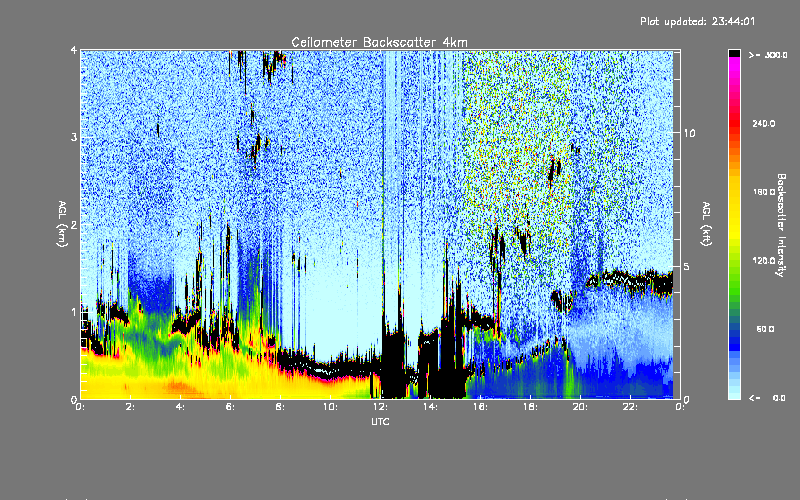Click the '>= 300.0' colorbar value
Image resolution: width=800 pixels, height=500 pixels.
point(768,55)
